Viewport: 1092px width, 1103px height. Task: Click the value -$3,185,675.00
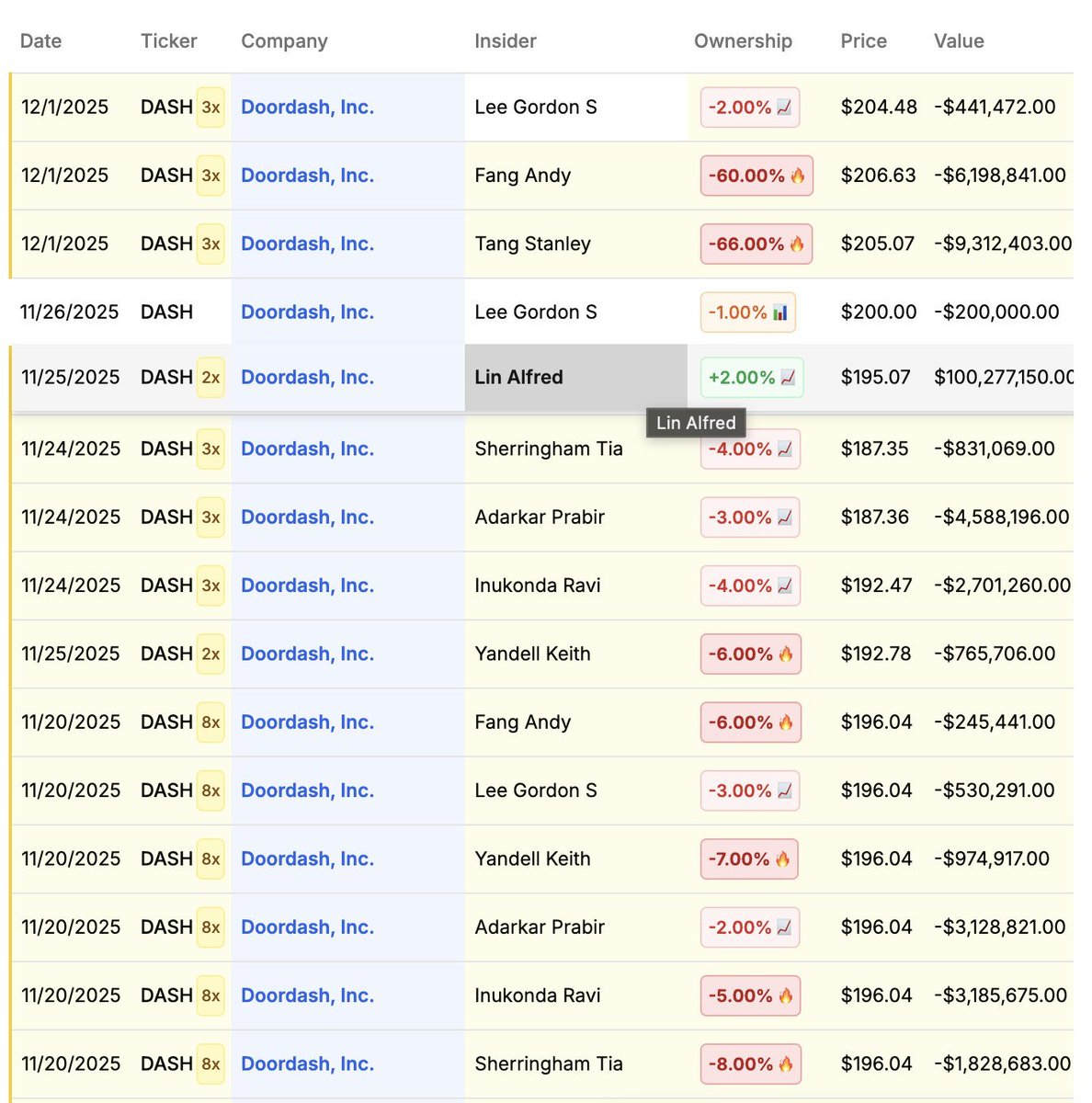[1000, 995]
